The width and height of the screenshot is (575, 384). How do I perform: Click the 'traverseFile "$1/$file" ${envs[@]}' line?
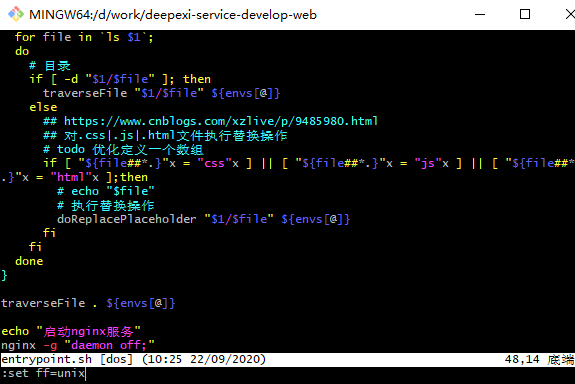pos(162,93)
